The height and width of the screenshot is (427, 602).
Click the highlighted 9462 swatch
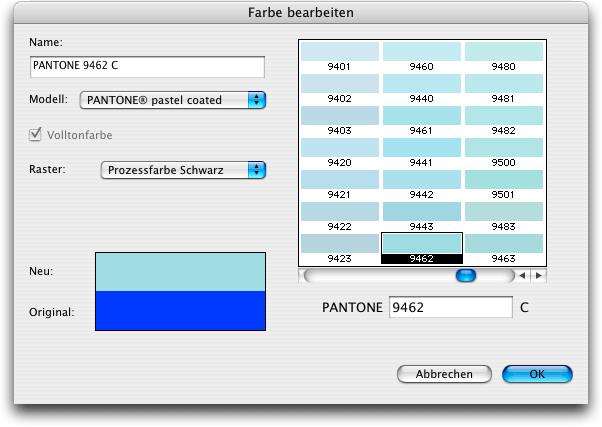422,248
